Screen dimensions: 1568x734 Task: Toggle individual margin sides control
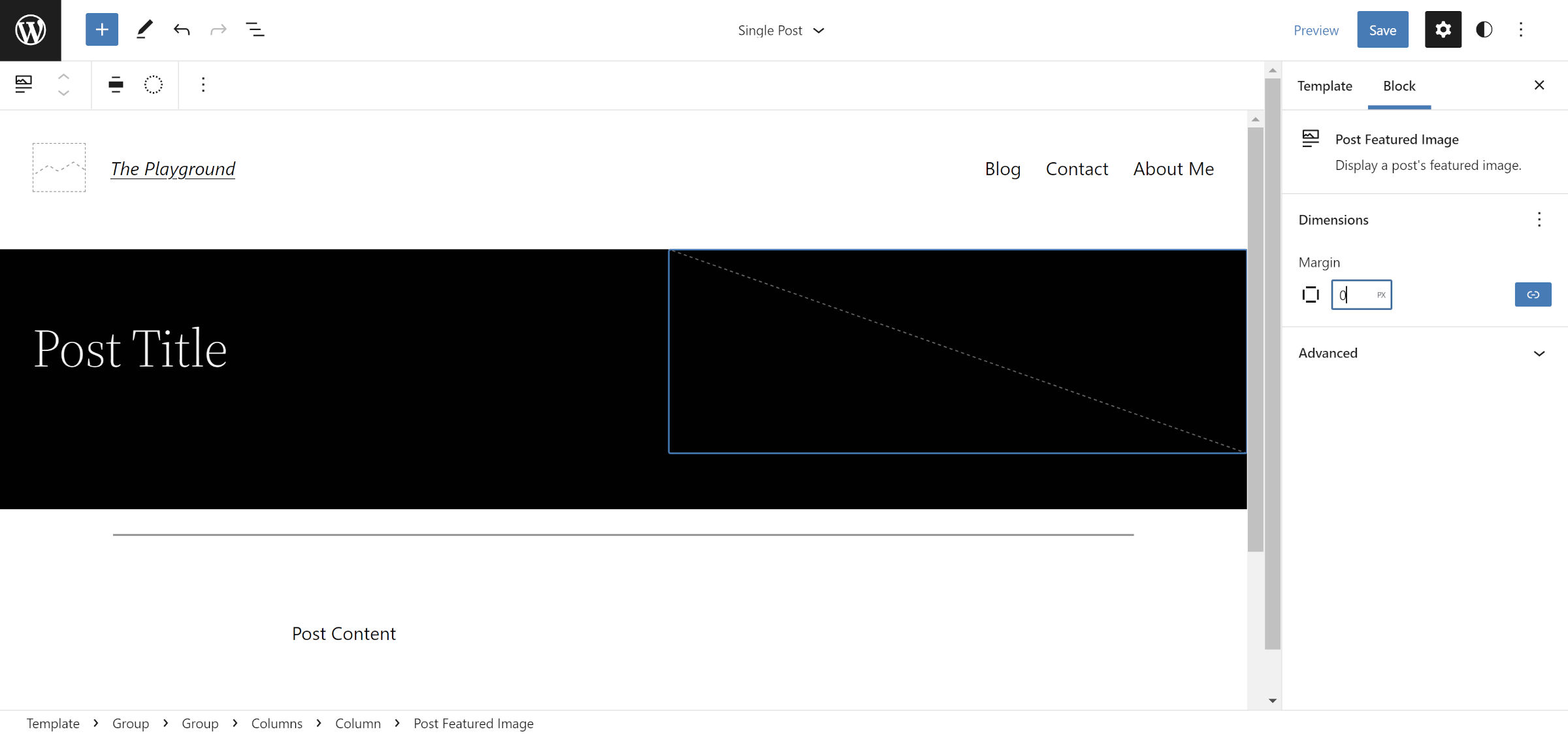click(1311, 294)
